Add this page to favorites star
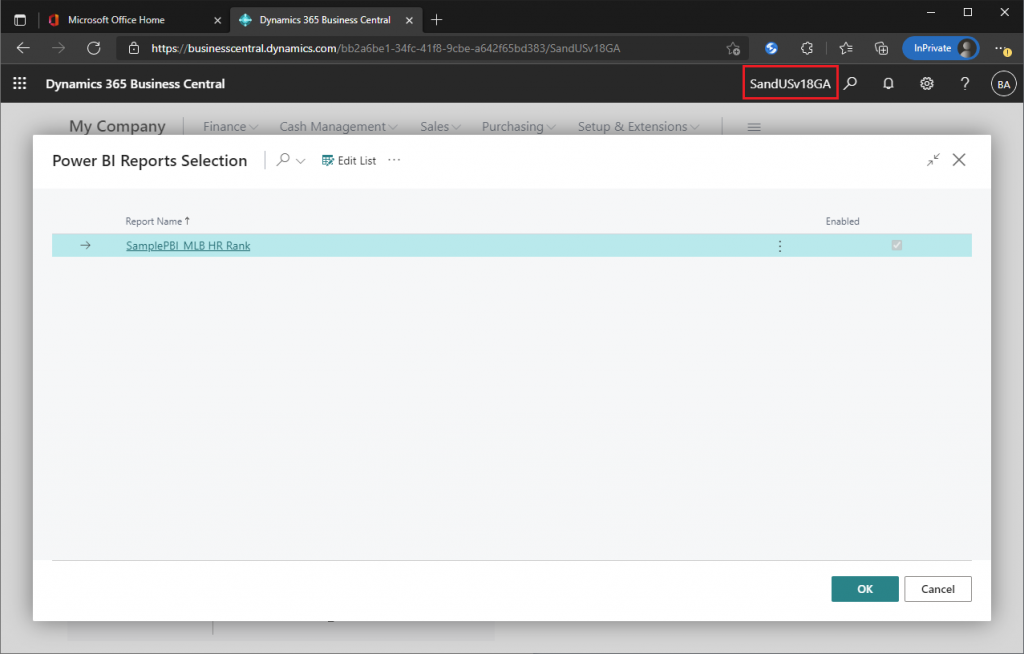Viewport: 1024px width, 654px height. [x=733, y=48]
